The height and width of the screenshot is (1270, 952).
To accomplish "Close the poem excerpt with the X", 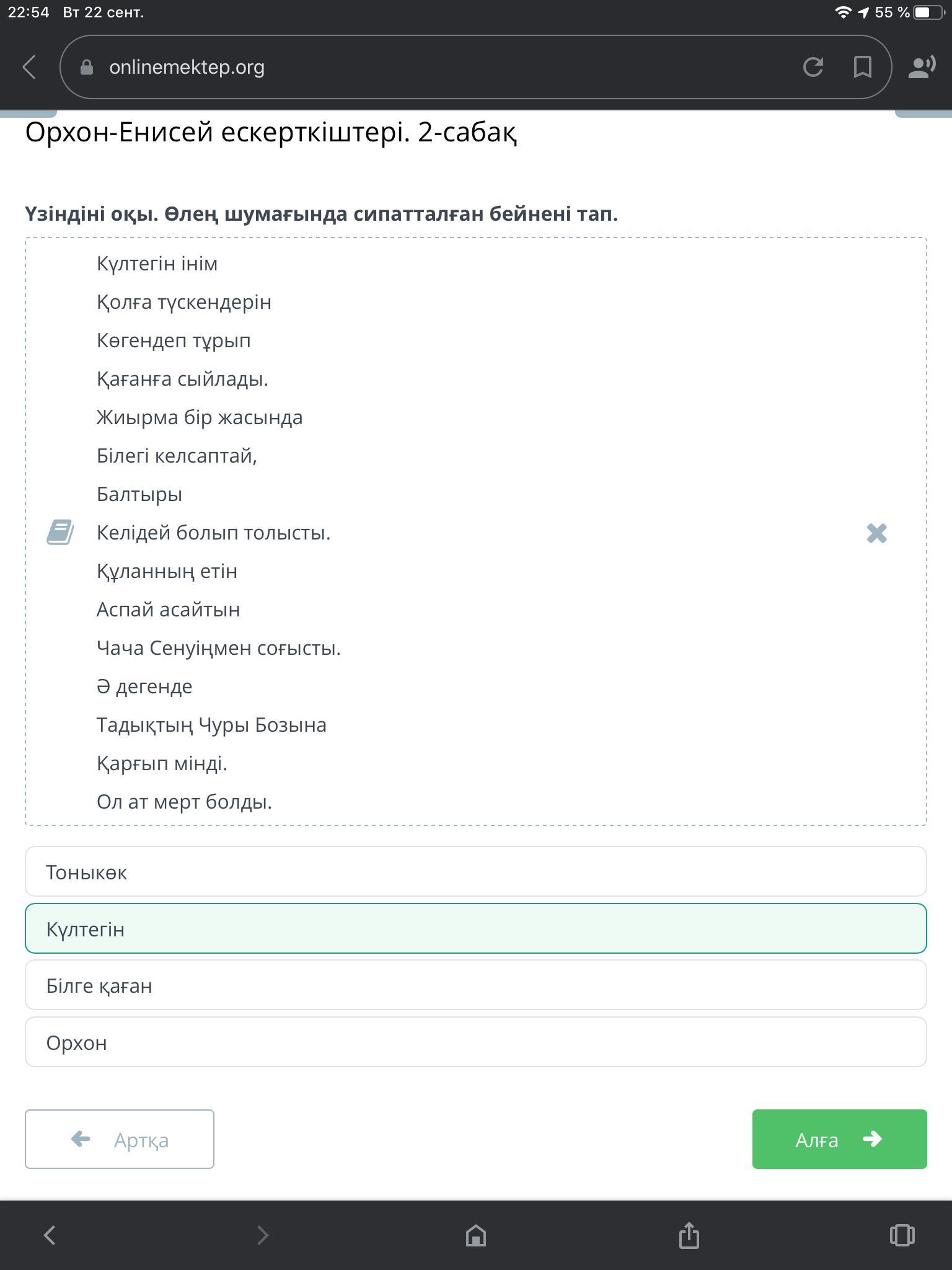I will tap(876, 533).
